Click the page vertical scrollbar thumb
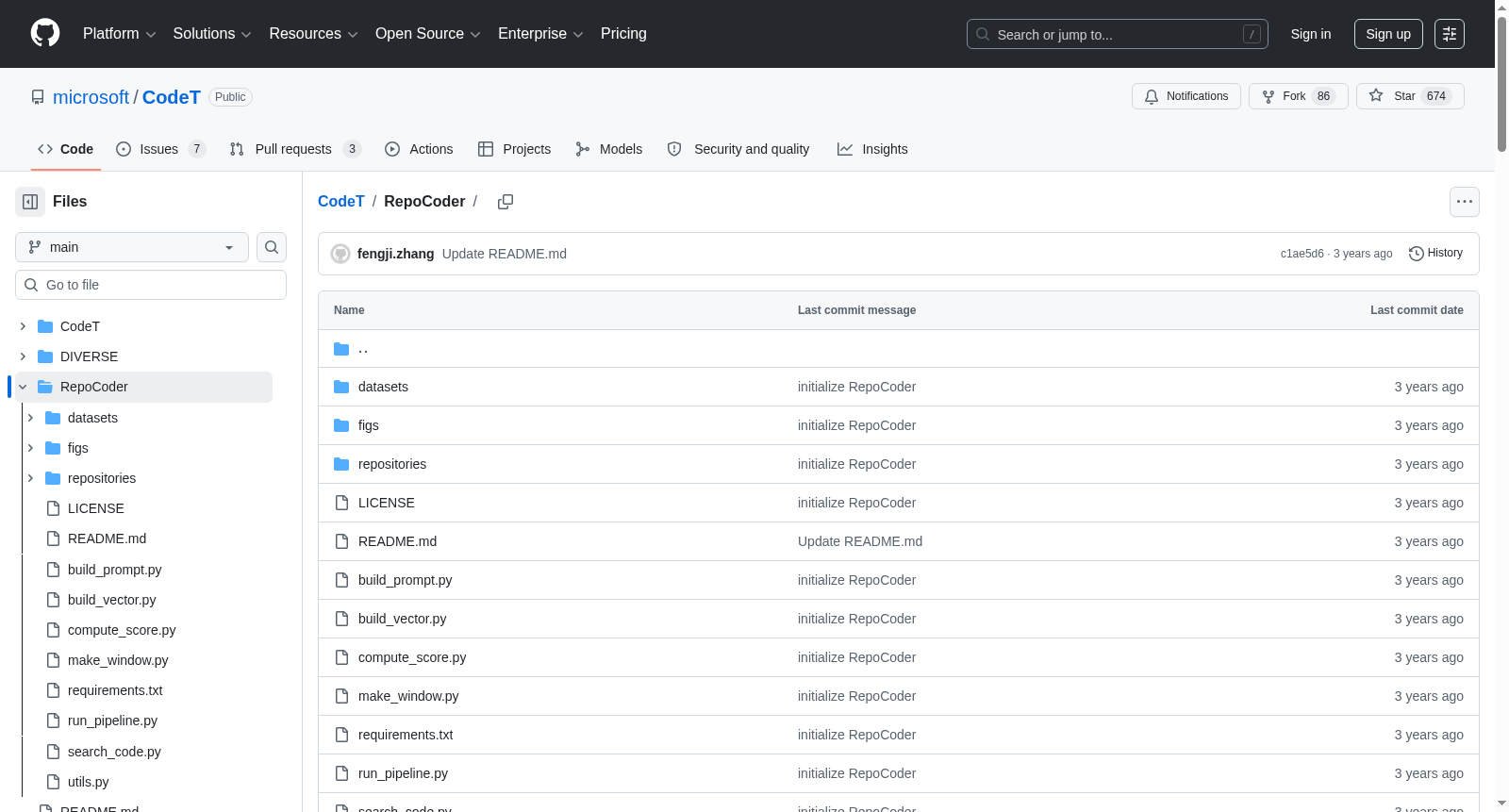The image size is (1509, 812). (x=1501, y=83)
